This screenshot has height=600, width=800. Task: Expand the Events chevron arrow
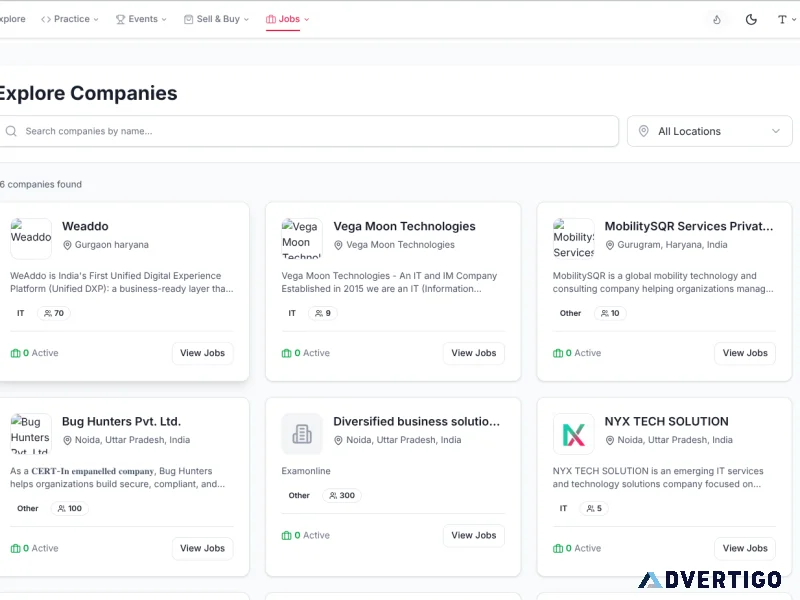pyautogui.click(x=164, y=19)
